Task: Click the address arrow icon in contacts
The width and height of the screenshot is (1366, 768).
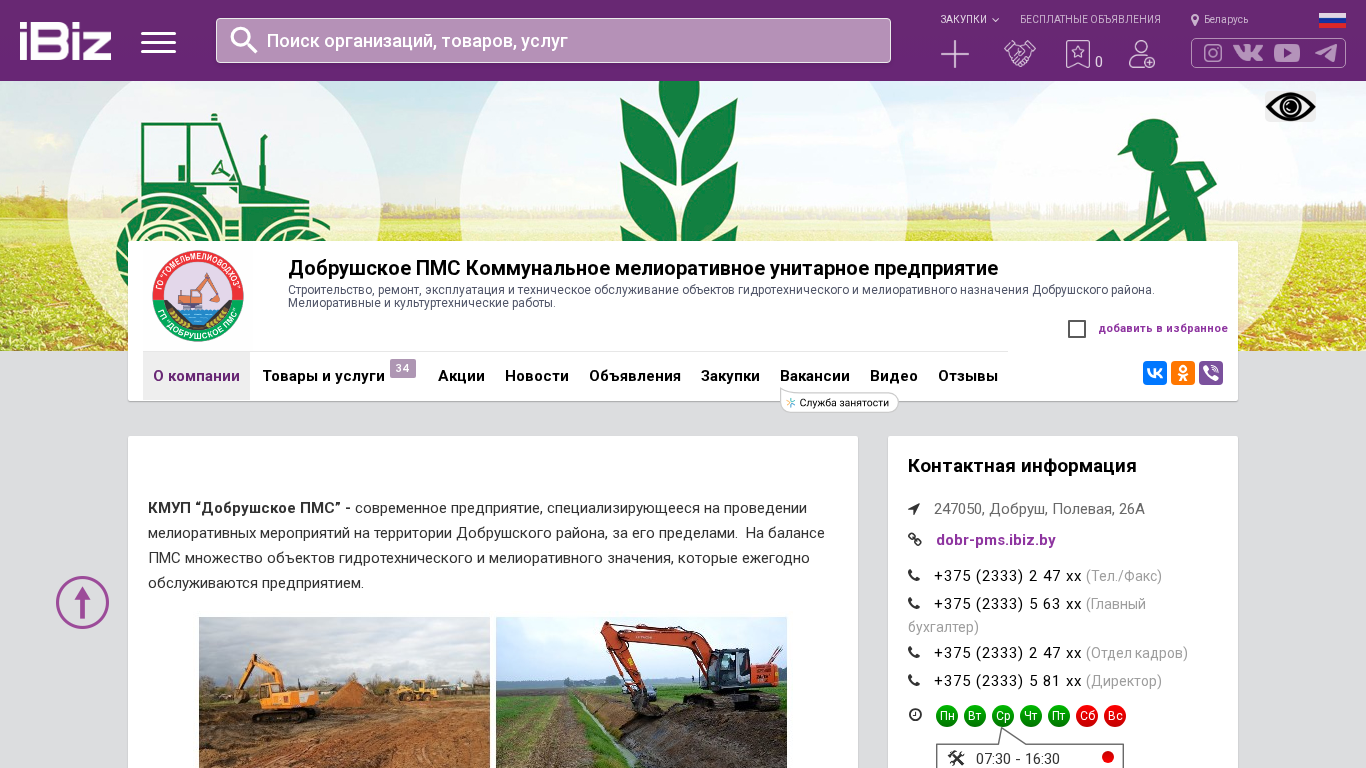Action: click(914, 509)
